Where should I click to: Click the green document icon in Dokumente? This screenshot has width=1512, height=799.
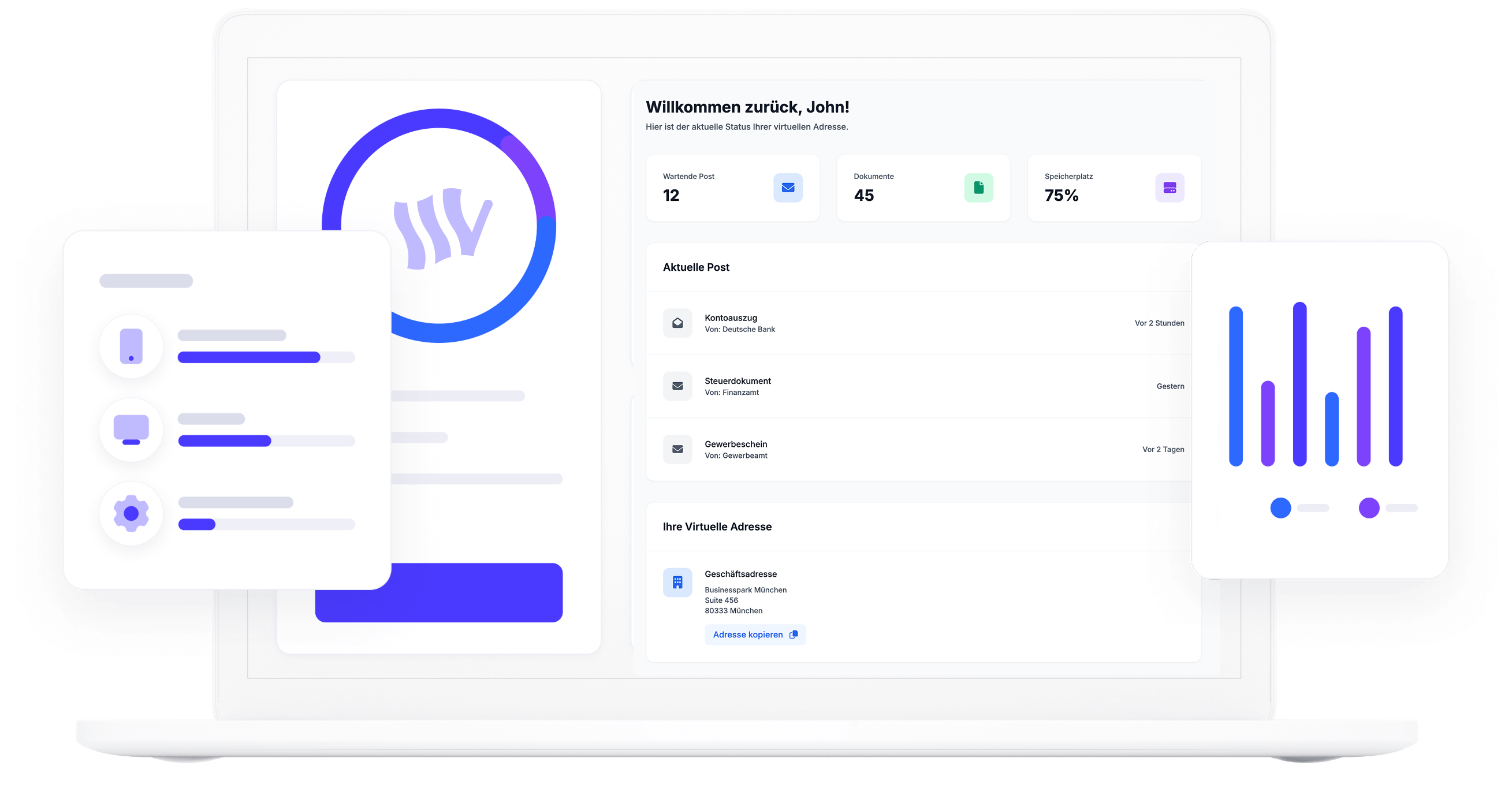[x=978, y=188]
